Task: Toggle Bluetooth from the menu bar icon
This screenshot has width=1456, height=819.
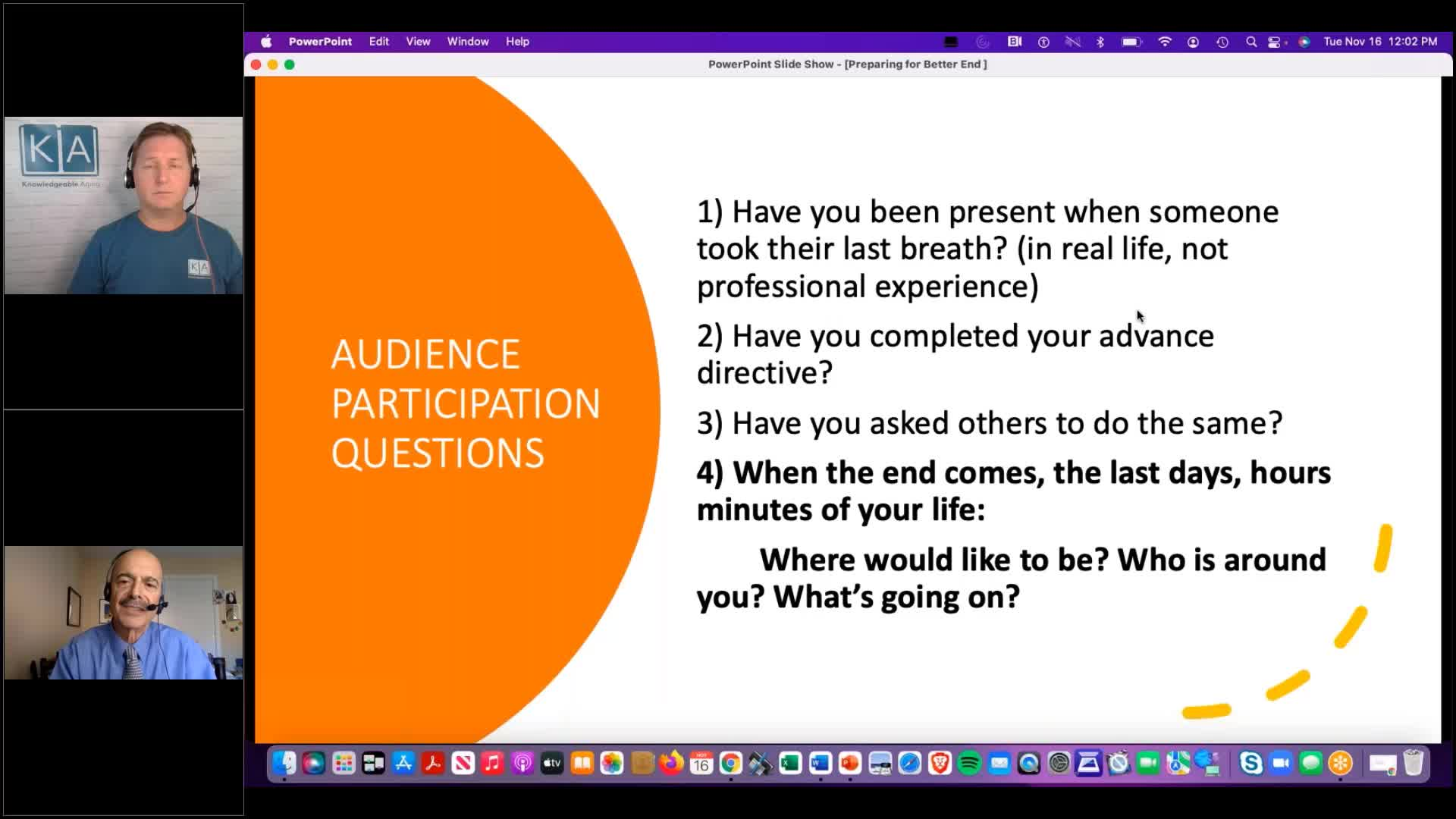Action: tap(1100, 42)
